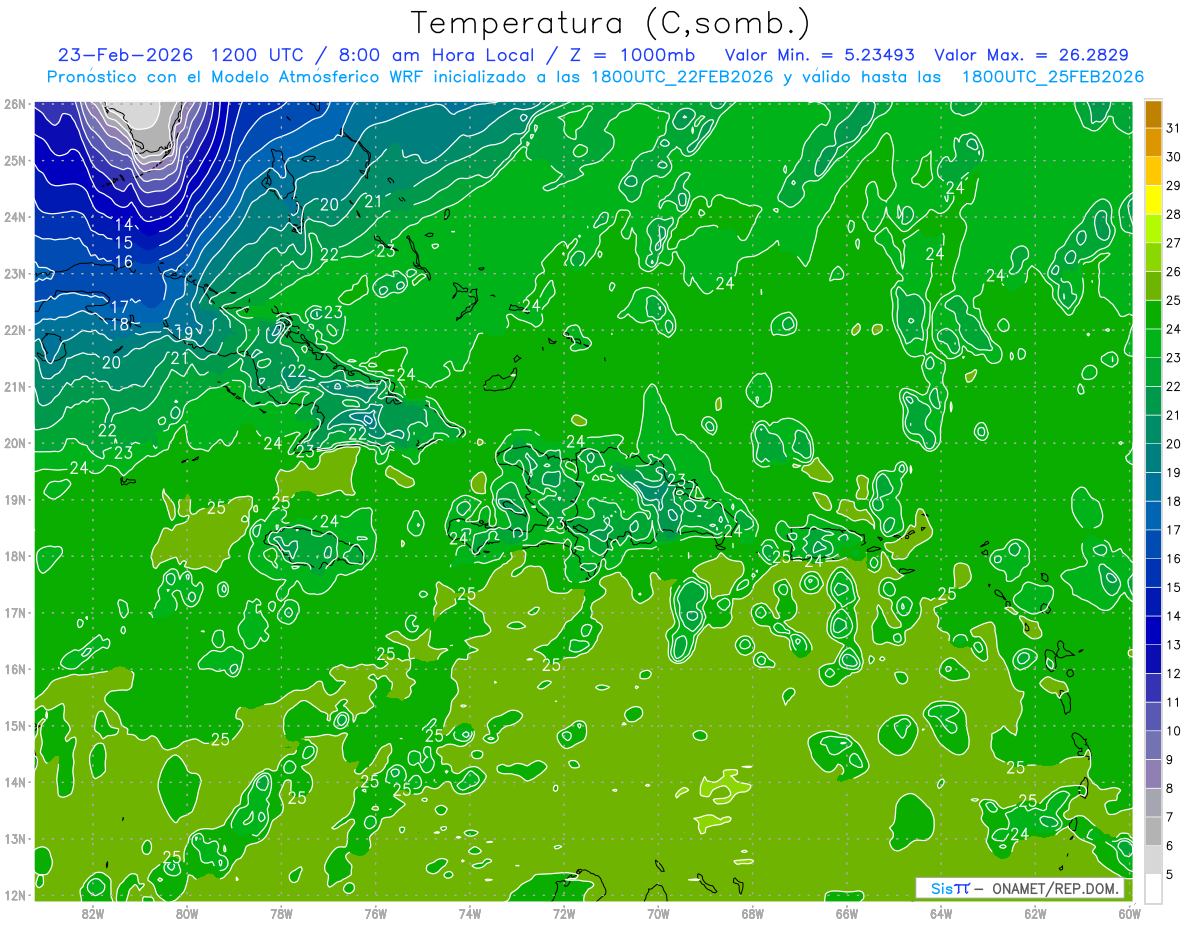Viewport: 1200px width, 927px height.
Task: Click the 14N latitude axis label
Action: point(14,782)
